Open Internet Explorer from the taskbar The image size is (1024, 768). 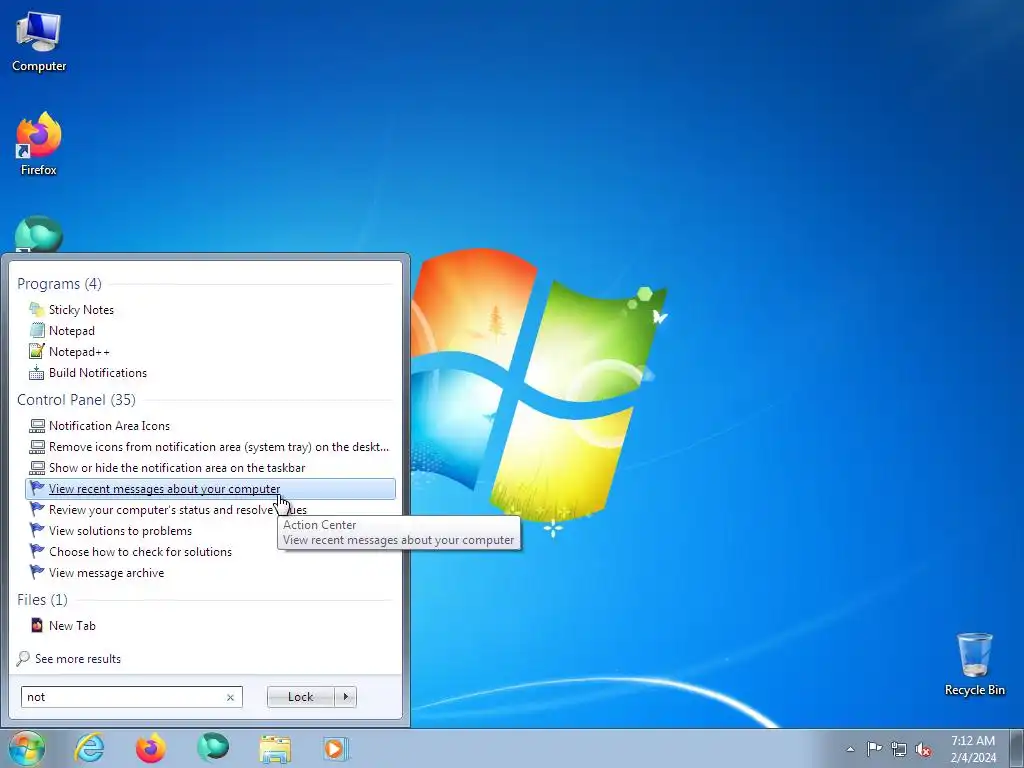(89, 748)
